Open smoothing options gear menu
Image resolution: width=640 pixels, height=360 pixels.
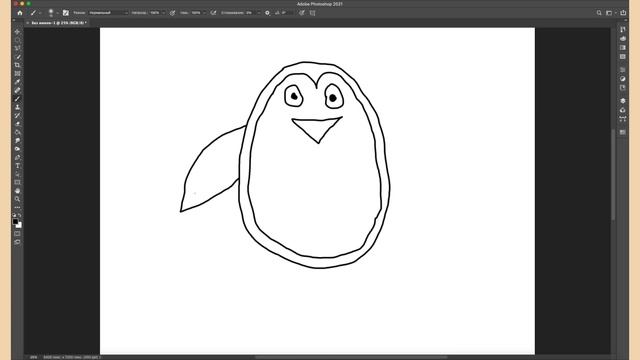pos(267,13)
